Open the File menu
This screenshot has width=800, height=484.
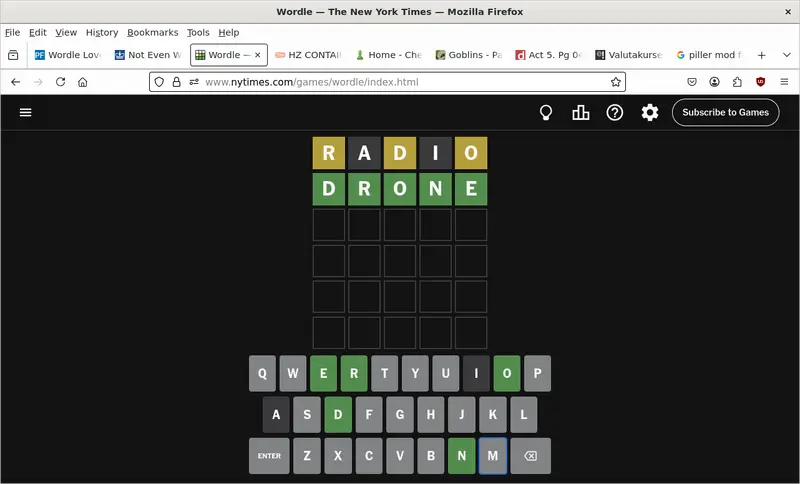point(12,32)
